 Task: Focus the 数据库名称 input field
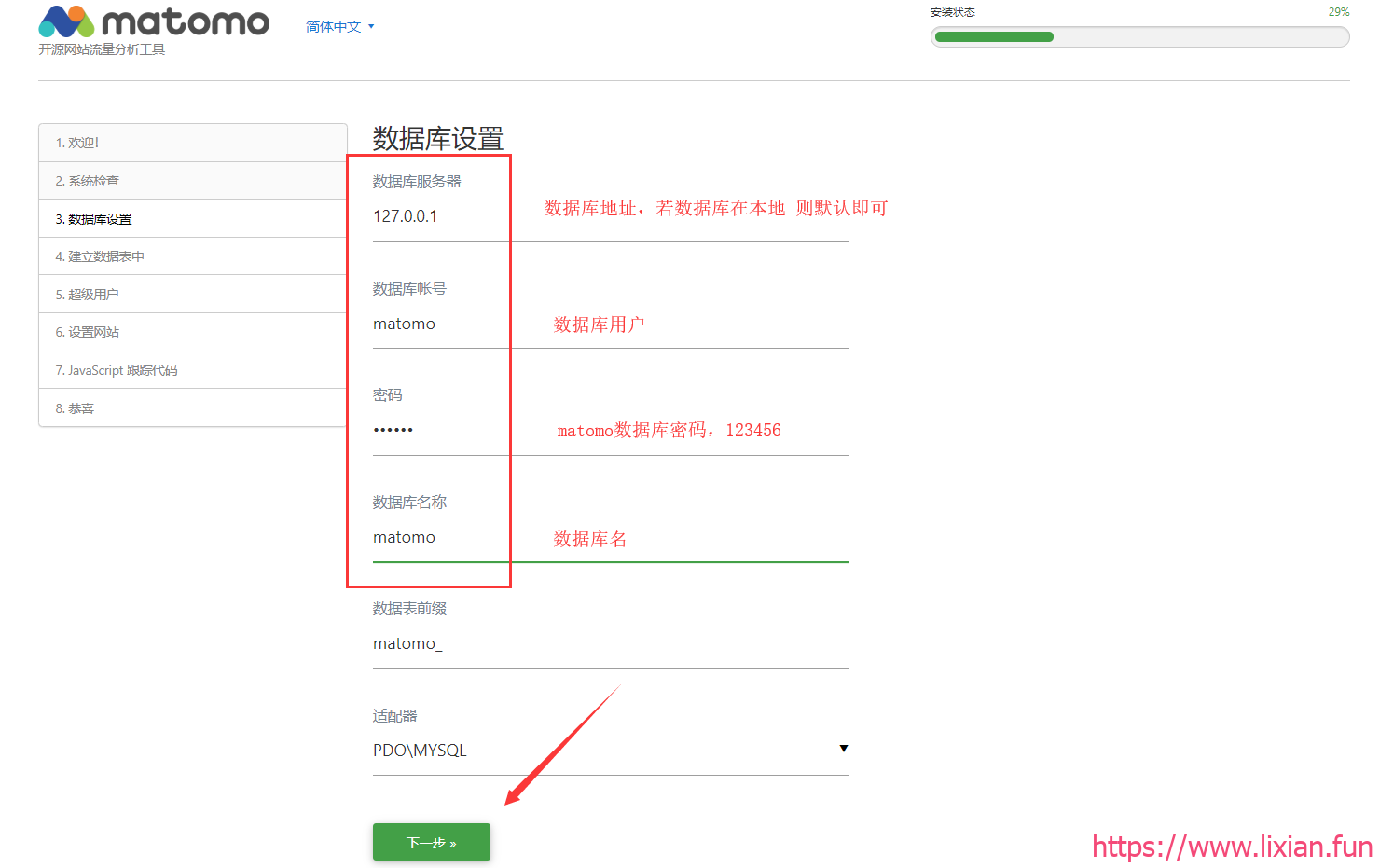[x=611, y=538]
